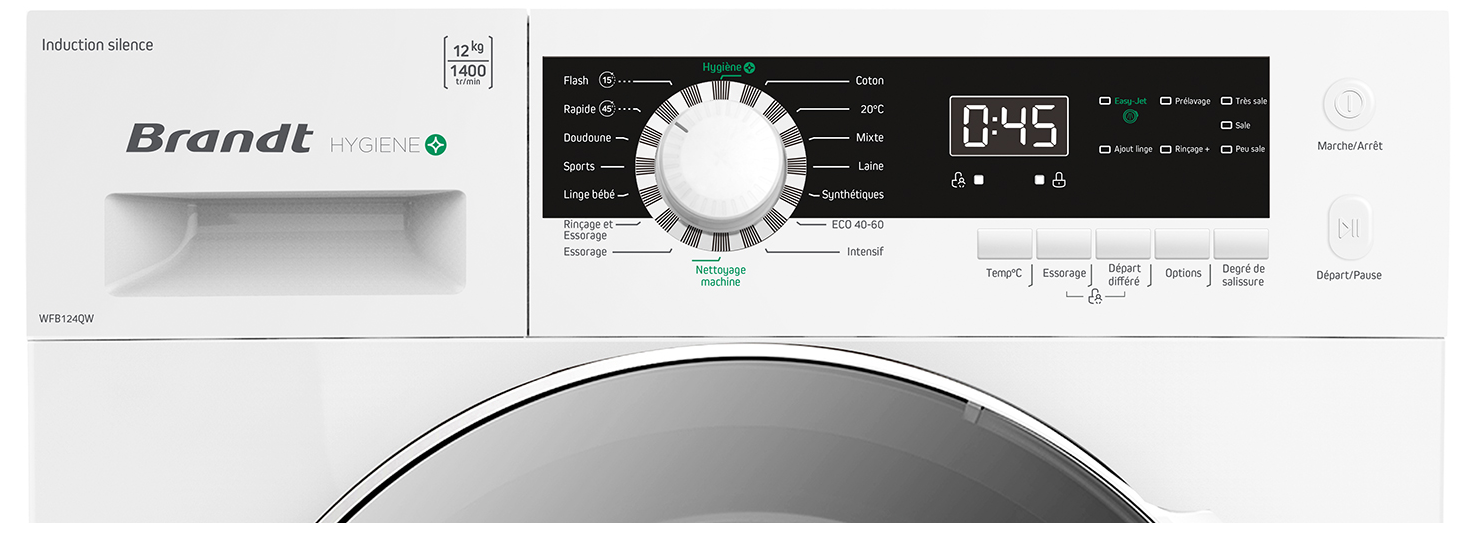Tap the door lock icon on display
This screenshot has height=536, width=1470.
1058,180
